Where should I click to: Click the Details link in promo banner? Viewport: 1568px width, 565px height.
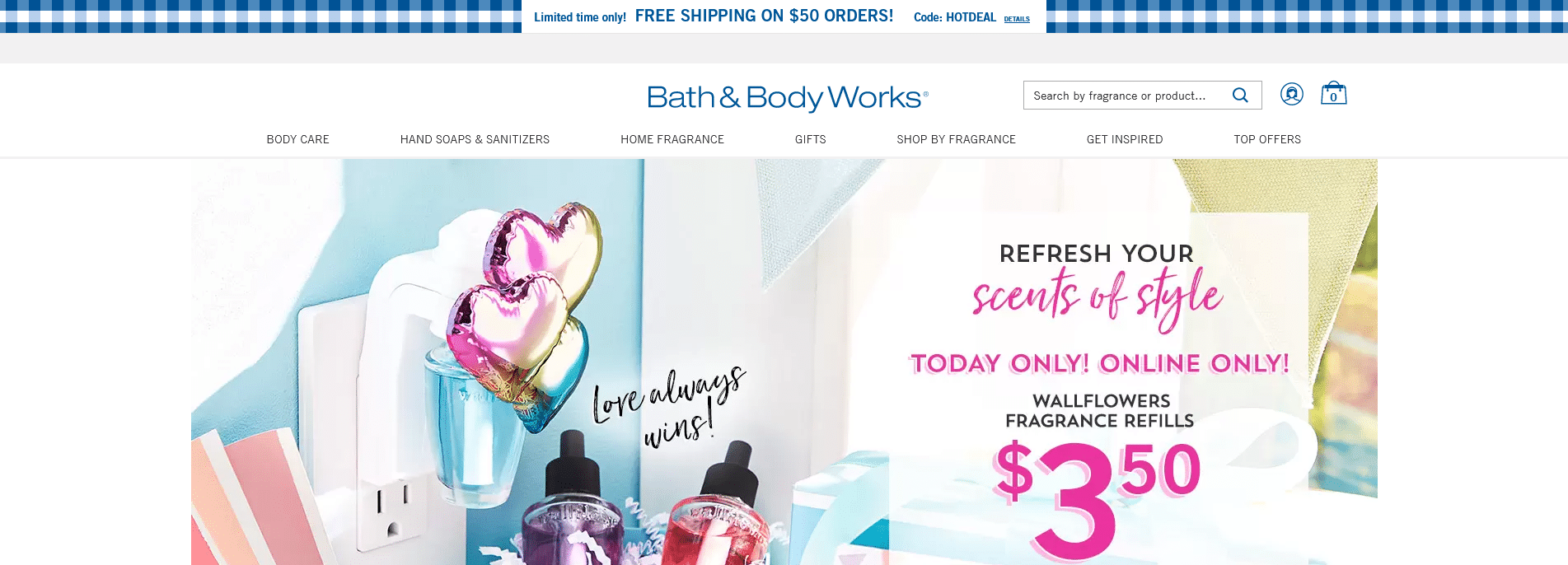(x=1017, y=19)
